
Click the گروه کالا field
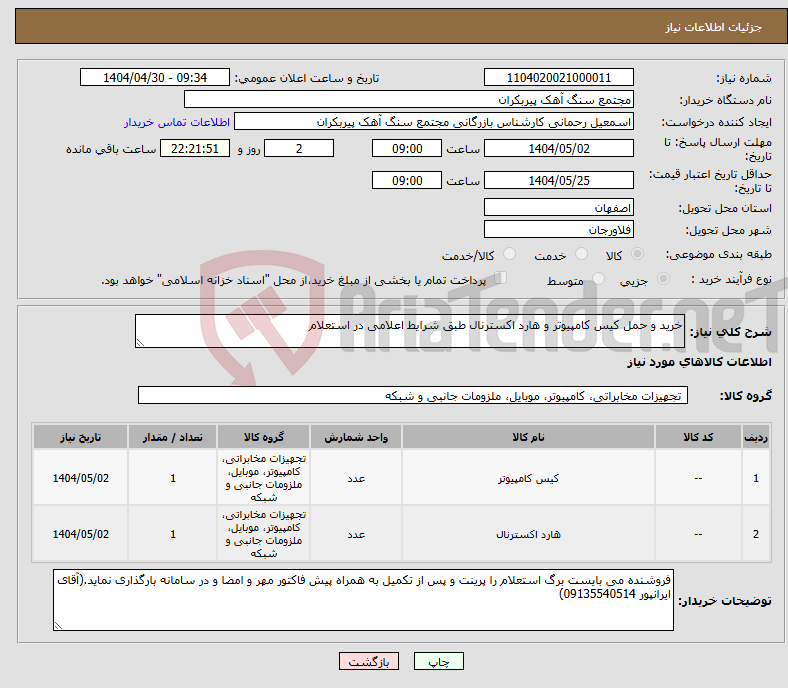click(x=413, y=396)
